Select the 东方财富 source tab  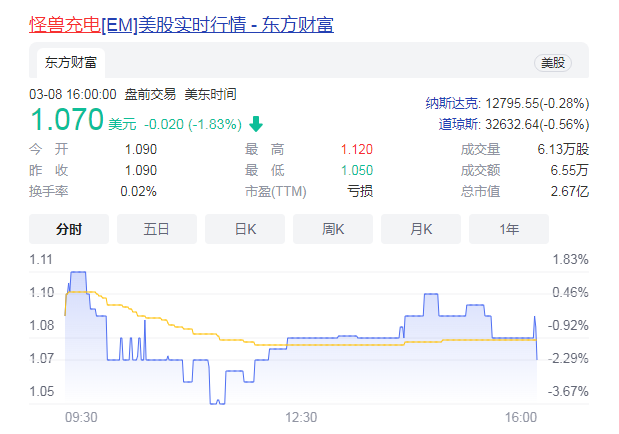click(x=71, y=63)
